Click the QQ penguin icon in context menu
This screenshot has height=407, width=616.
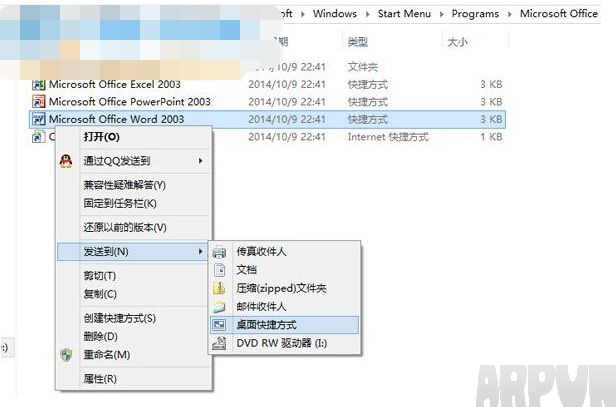pos(66,161)
